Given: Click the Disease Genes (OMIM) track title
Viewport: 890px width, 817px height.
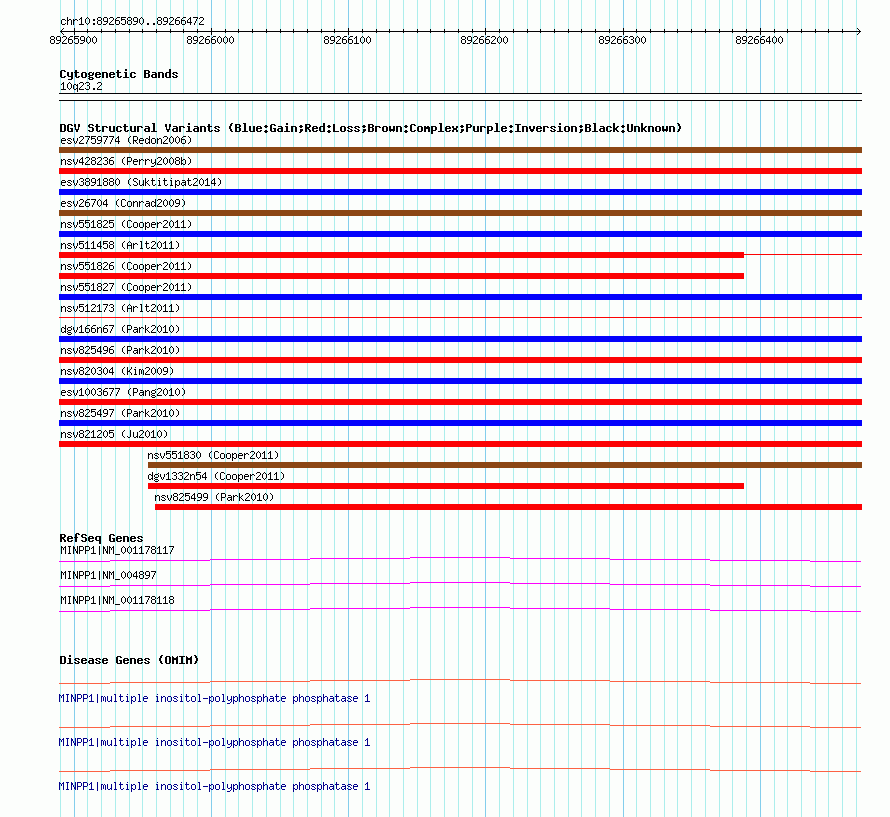Looking at the screenshot, I should 129,660.
